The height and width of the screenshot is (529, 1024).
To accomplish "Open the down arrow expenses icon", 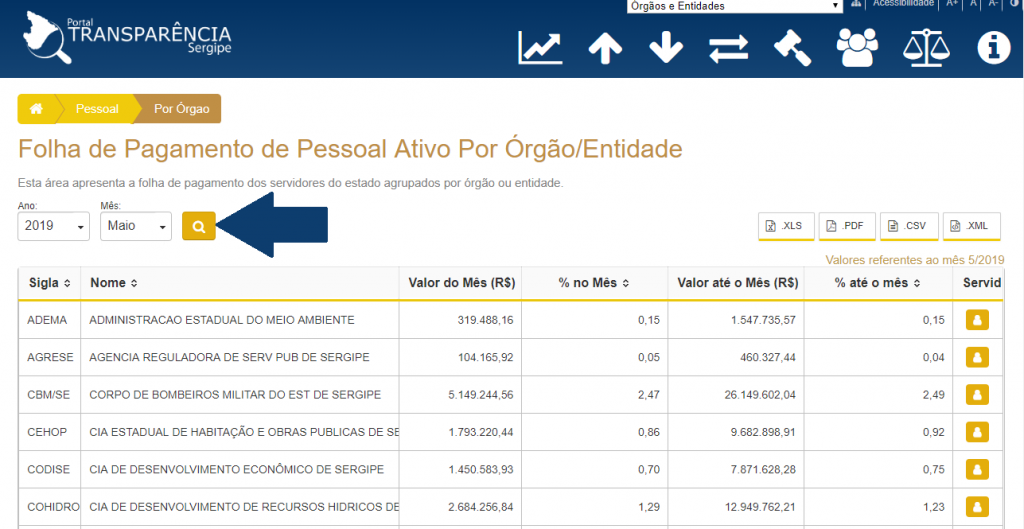I will (666, 48).
